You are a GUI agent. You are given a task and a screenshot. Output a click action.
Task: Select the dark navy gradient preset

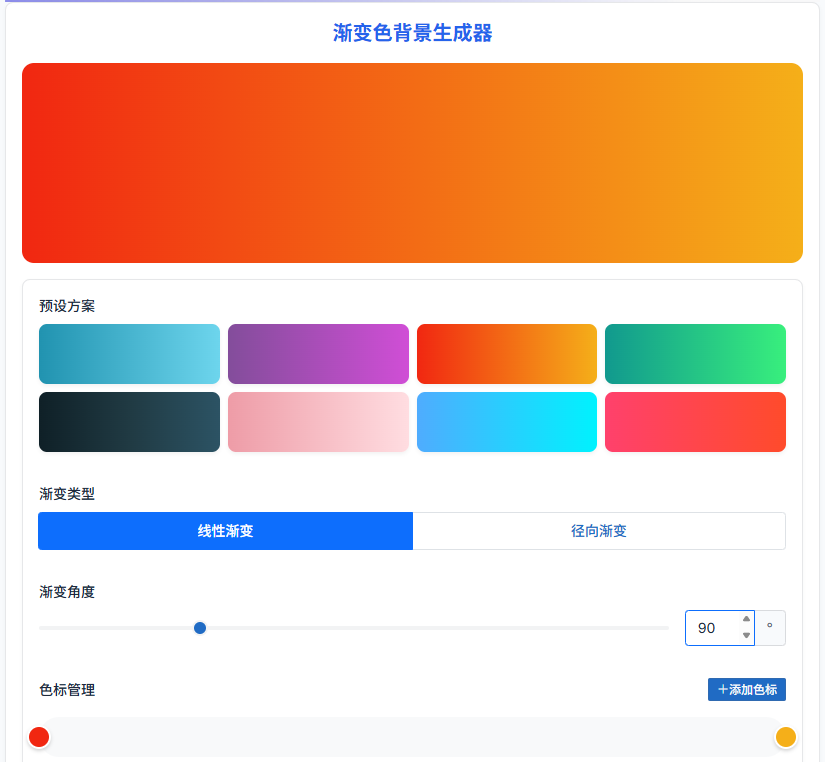(x=129, y=422)
